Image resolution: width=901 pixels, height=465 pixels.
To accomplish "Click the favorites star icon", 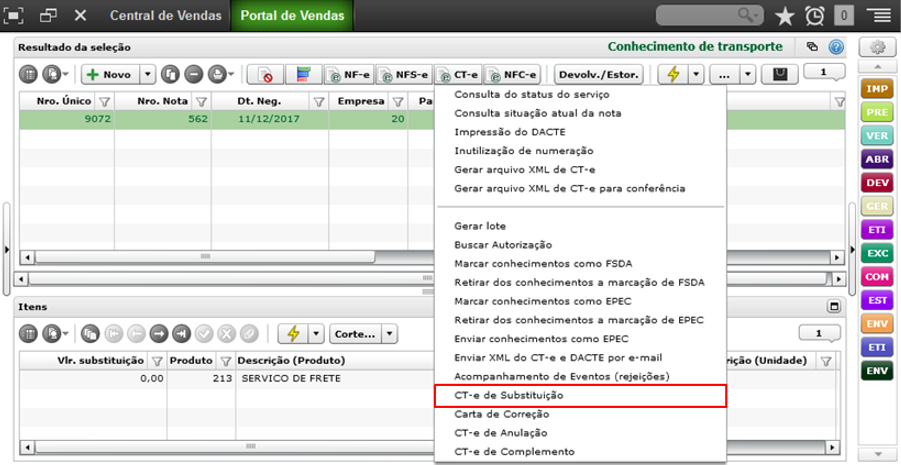I will pyautogui.click(x=784, y=16).
